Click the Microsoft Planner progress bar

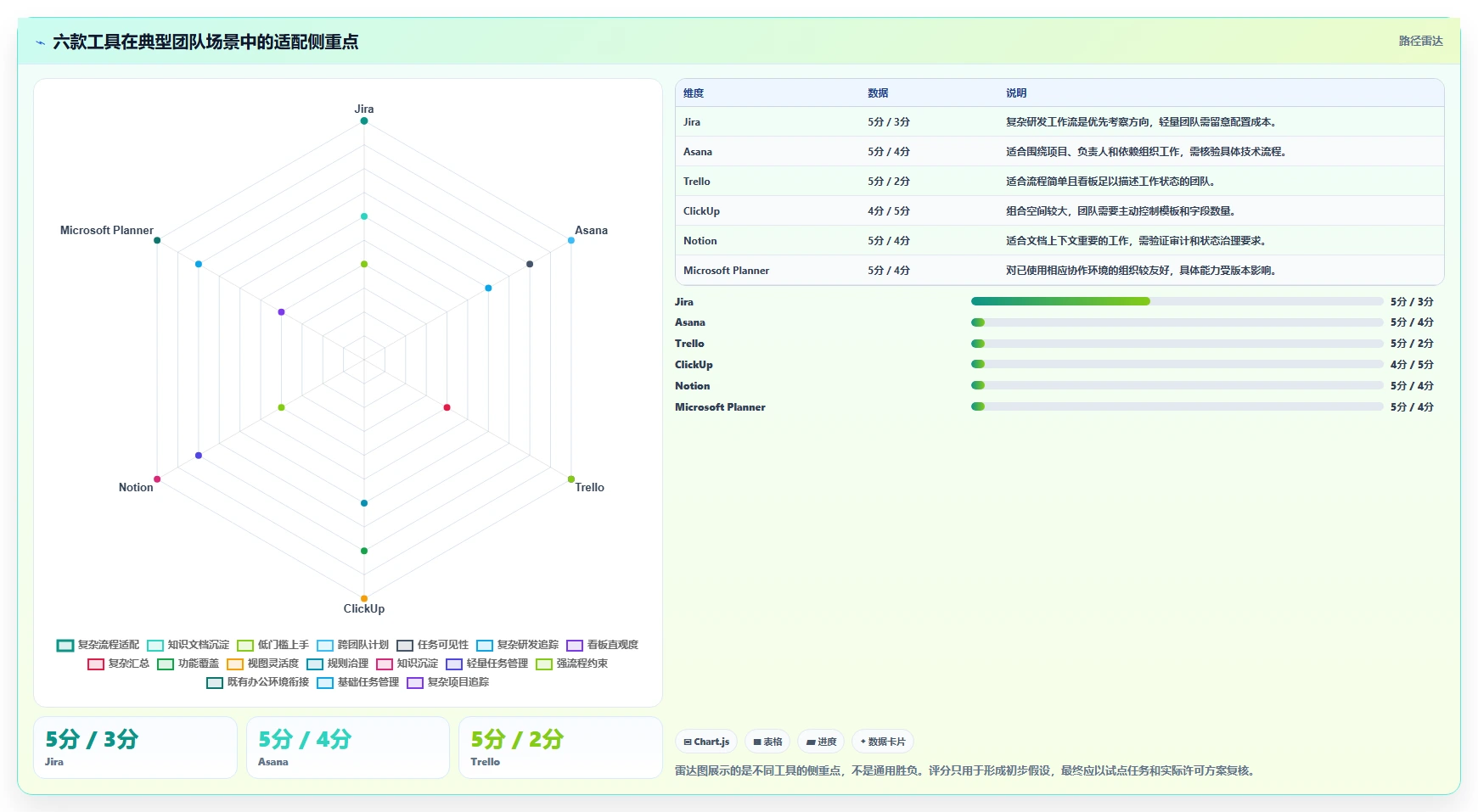click(x=1177, y=406)
